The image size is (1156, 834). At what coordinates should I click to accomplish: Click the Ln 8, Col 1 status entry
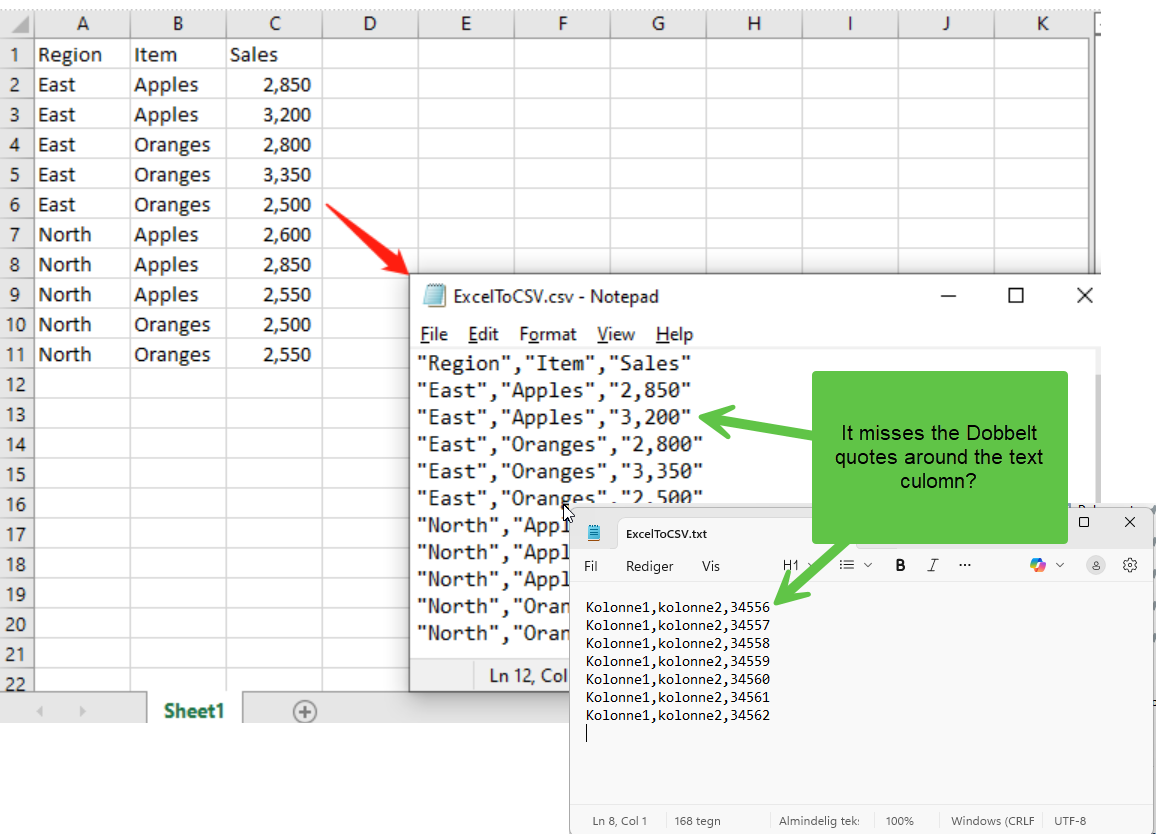[619, 821]
